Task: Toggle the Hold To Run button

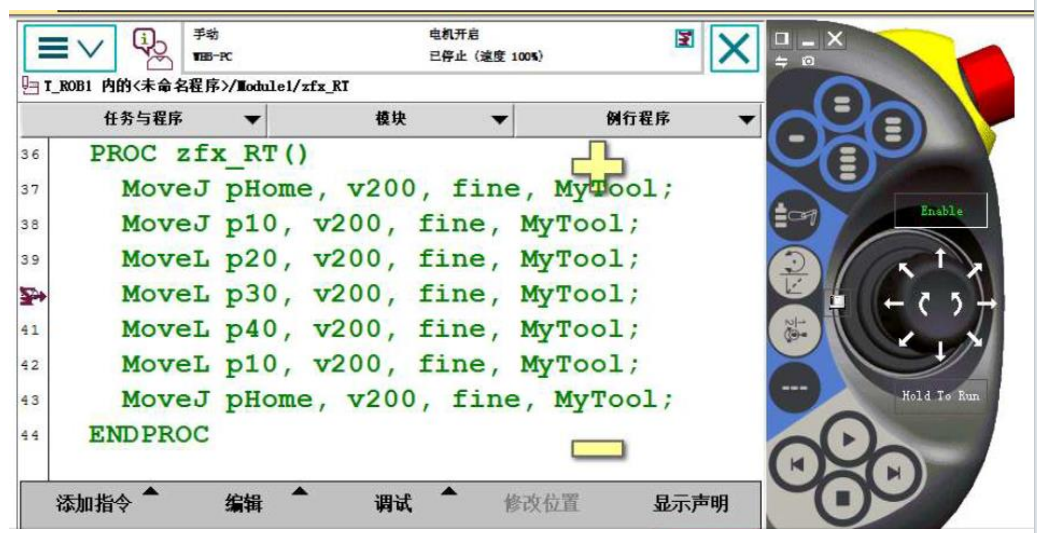Action: [x=940, y=396]
